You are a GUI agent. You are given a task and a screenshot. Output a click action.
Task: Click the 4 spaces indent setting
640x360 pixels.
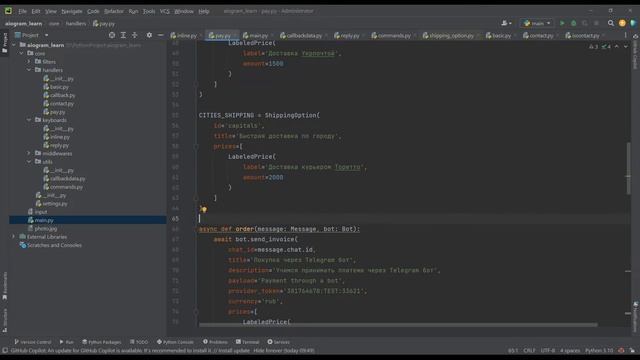(570, 351)
